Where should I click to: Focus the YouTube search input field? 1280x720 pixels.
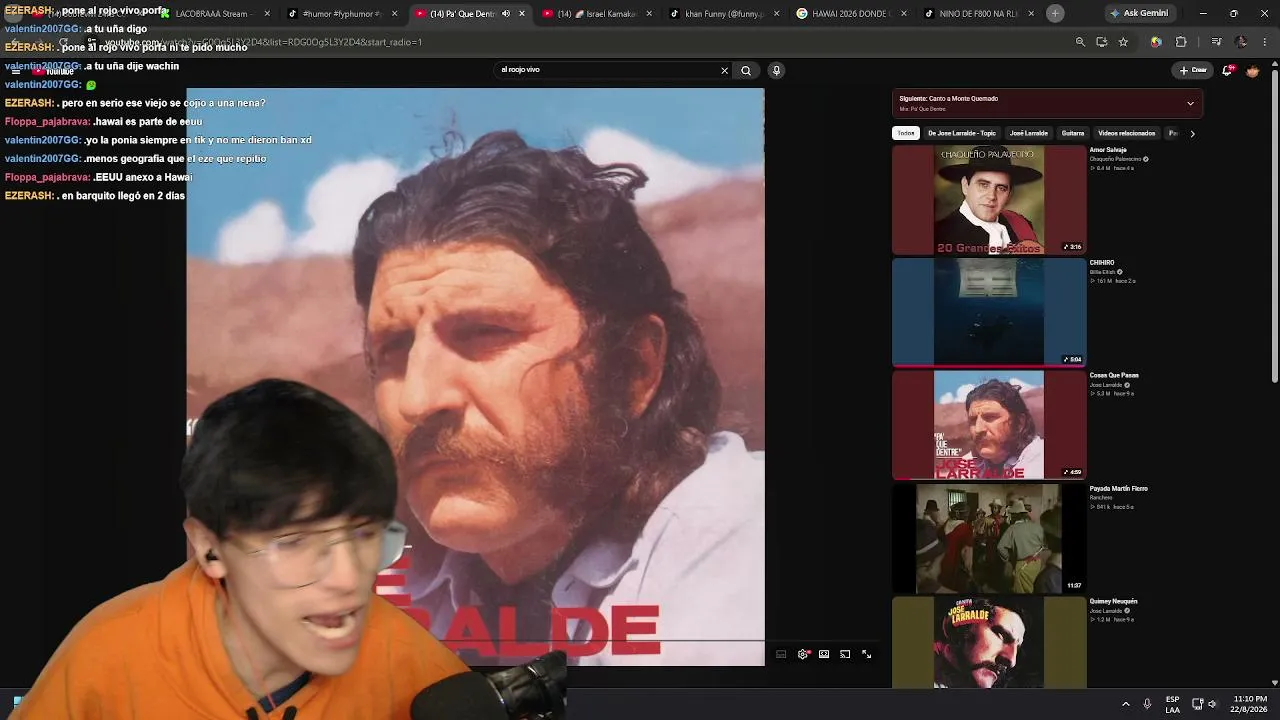pyautogui.click(x=606, y=70)
